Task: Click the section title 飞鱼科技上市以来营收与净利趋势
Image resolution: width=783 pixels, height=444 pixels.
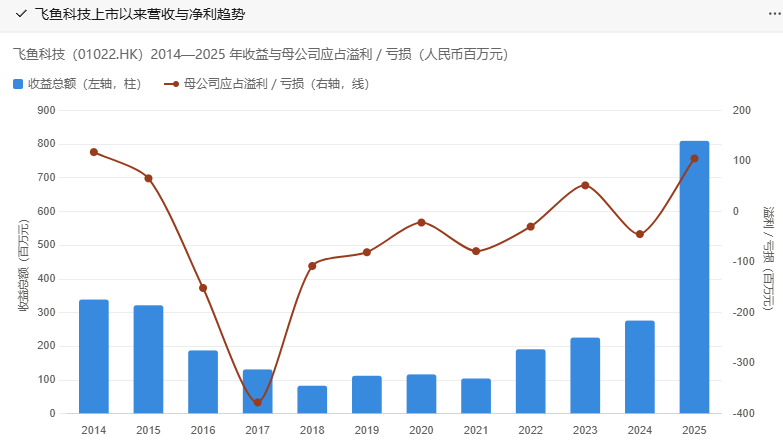Action: pos(140,14)
